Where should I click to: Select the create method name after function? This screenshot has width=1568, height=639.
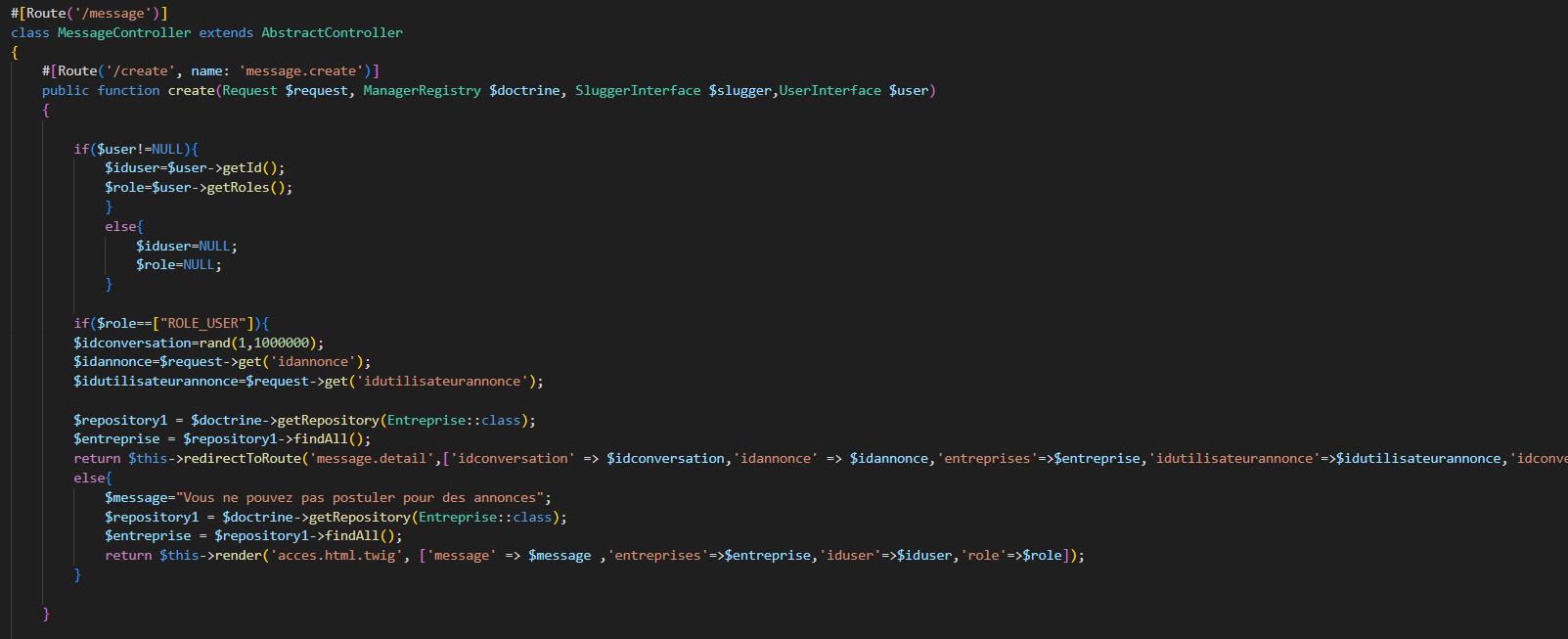click(191, 90)
